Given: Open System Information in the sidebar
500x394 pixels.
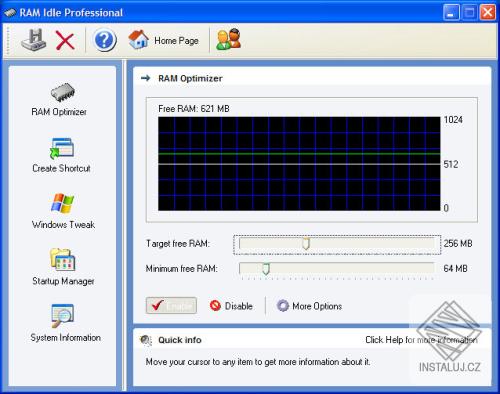Looking at the screenshot, I should (x=65, y=323).
